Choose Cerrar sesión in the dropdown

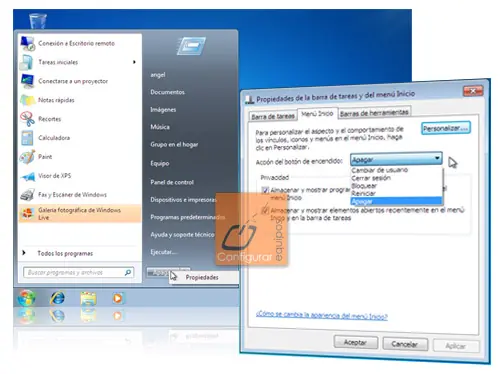(371, 178)
